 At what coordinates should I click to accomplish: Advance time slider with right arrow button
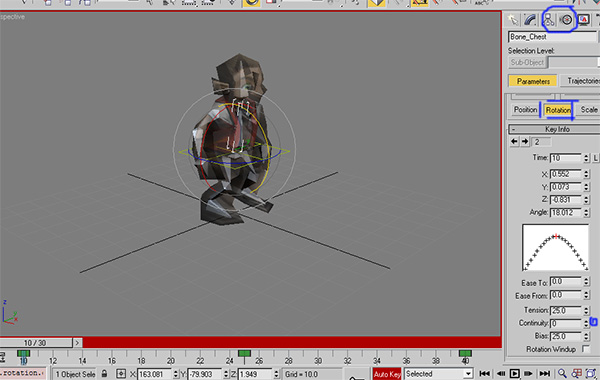point(77,342)
